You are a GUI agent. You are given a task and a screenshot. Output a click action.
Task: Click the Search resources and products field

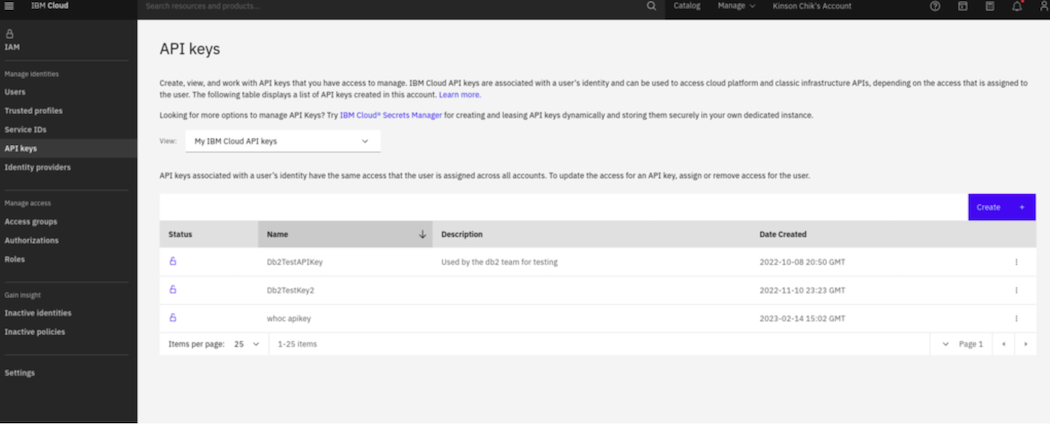(392, 6)
